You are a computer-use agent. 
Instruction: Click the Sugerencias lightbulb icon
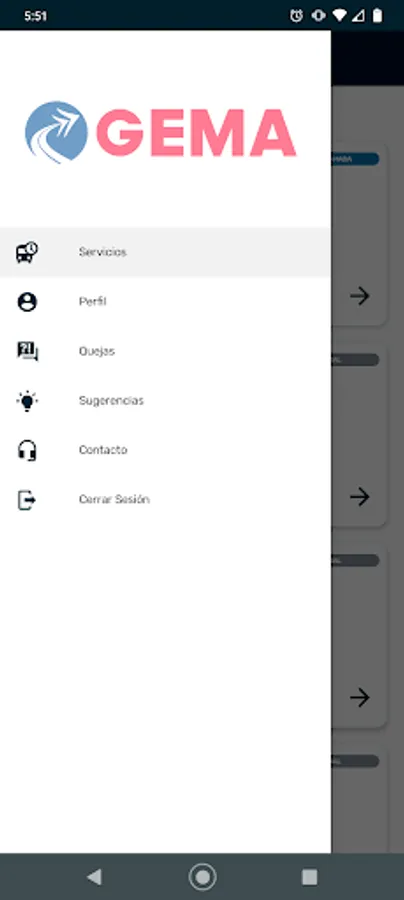(27, 401)
